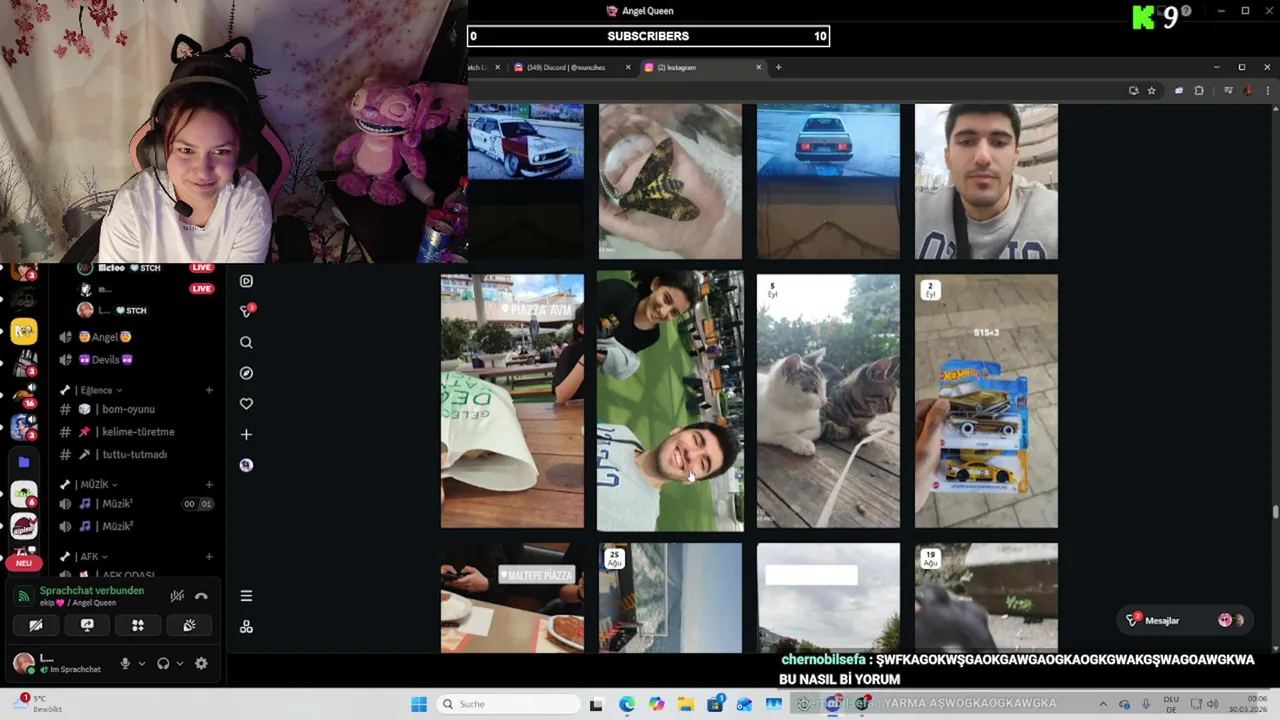This screenshot has height=720, width=1280.
Task: Open the Instagram Meta apps icon below the More menu
Action: pos(246,627)
